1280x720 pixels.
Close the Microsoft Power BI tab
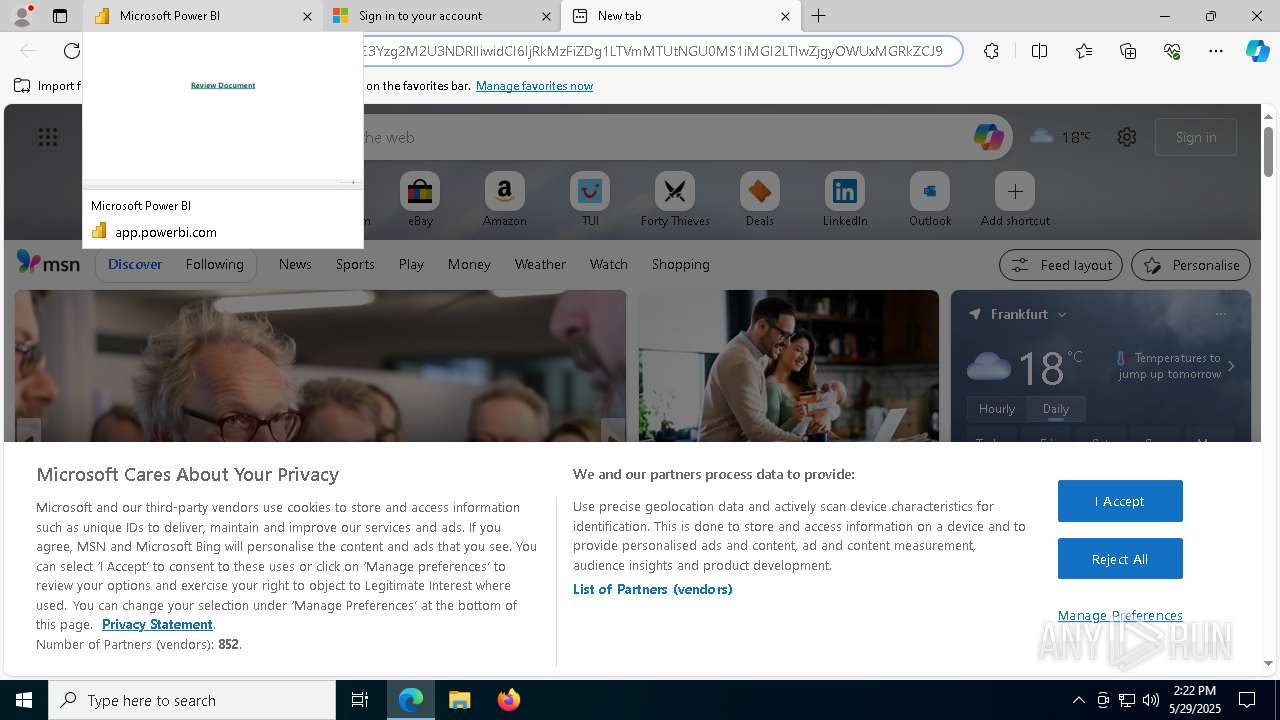(x=307, y=16)
